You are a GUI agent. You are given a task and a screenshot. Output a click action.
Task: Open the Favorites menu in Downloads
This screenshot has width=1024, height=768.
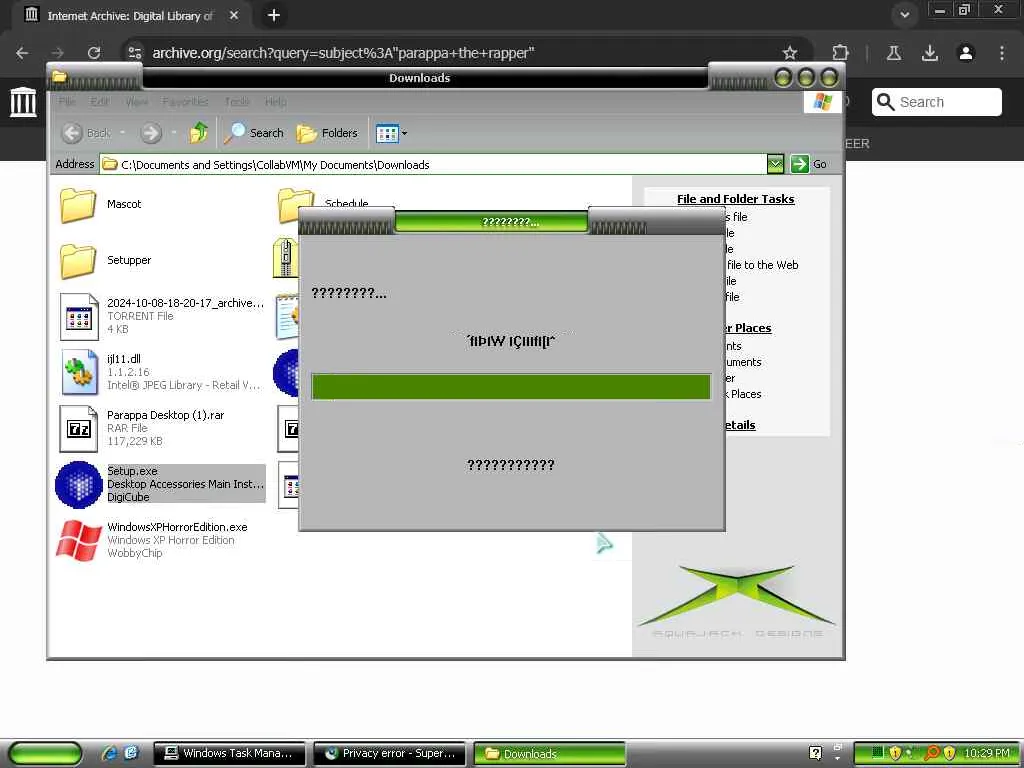click(185, 102)
